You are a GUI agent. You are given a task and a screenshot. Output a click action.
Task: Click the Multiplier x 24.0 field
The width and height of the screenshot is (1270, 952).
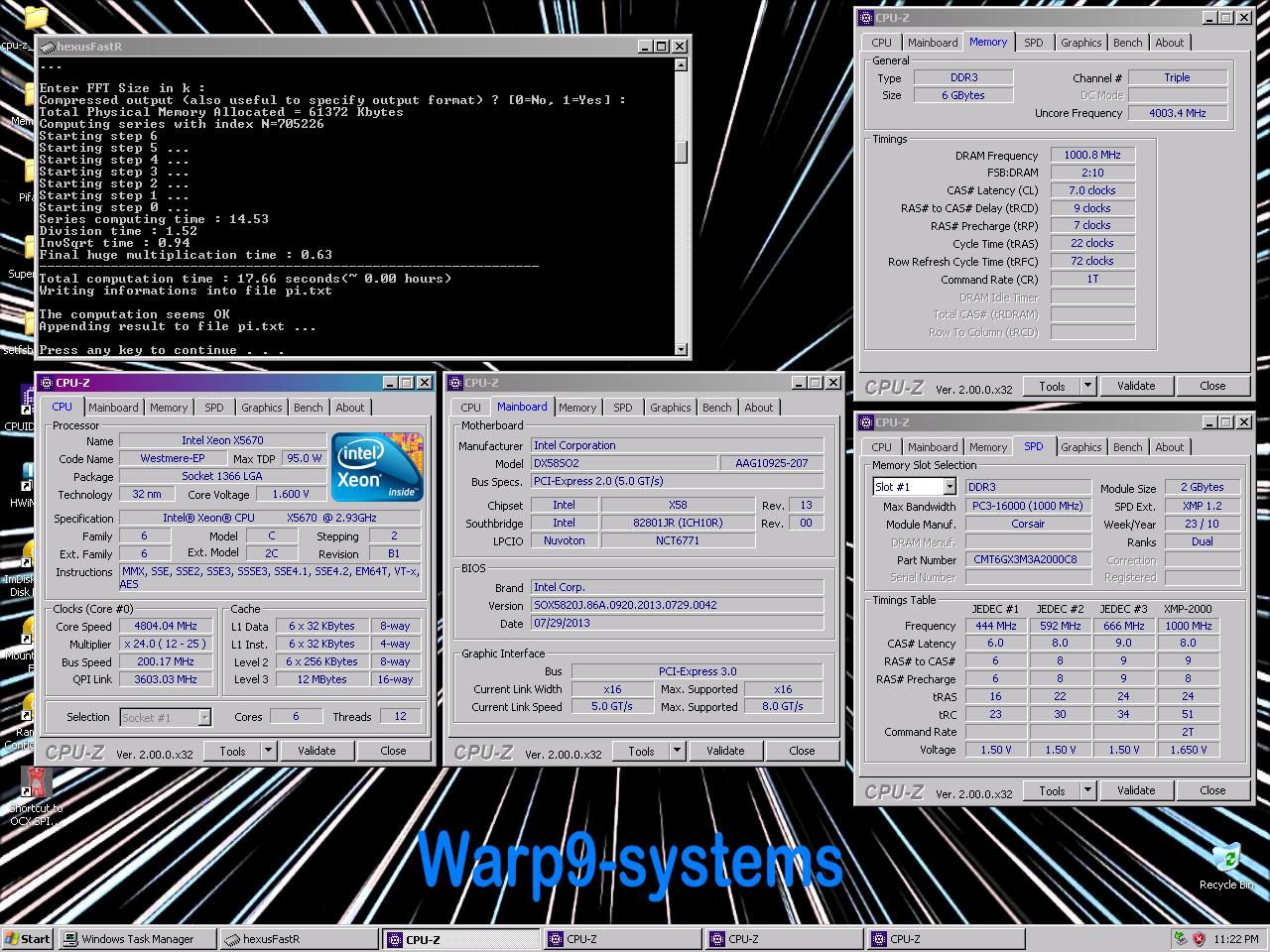coord(166,644)
